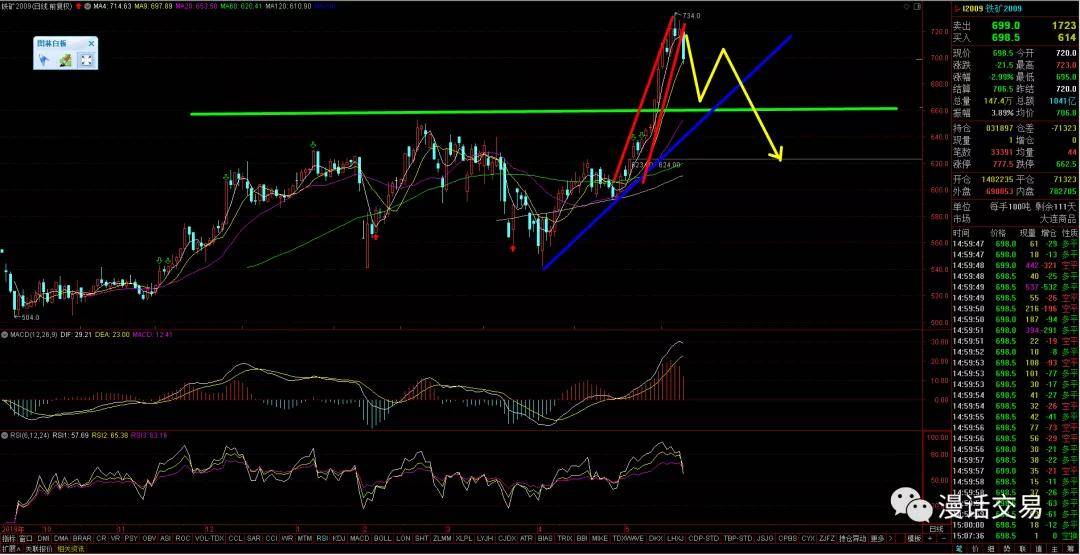Select the JSJG indicator tab
The image size is (1080, 555).
click(765, 538)
